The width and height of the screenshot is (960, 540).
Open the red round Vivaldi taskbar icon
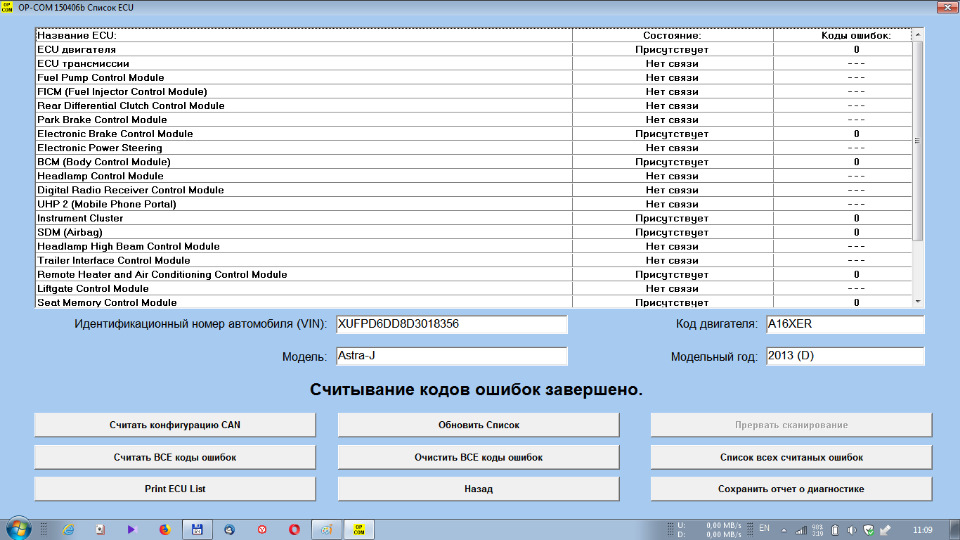(262, 530)
